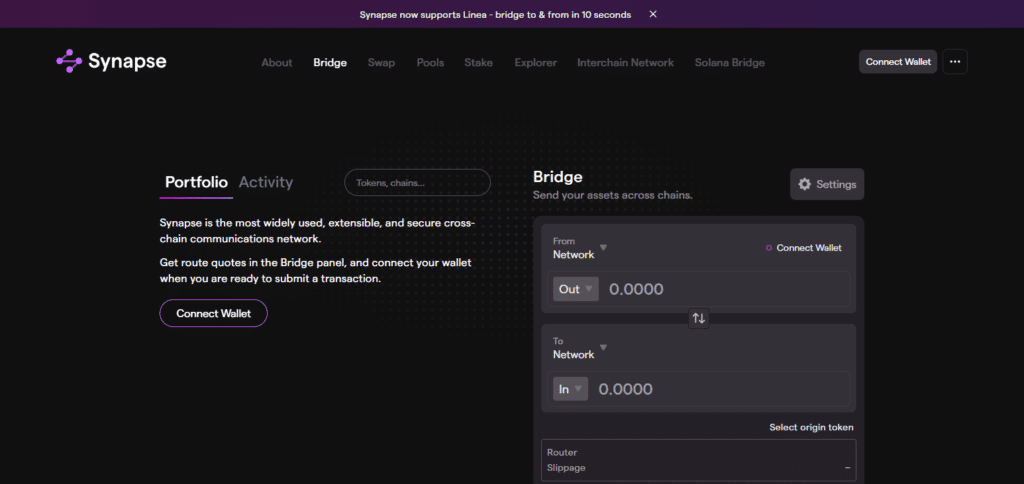Click the Slippage label
This screenshot has height=484, width=1024.
tap(566, 468)
